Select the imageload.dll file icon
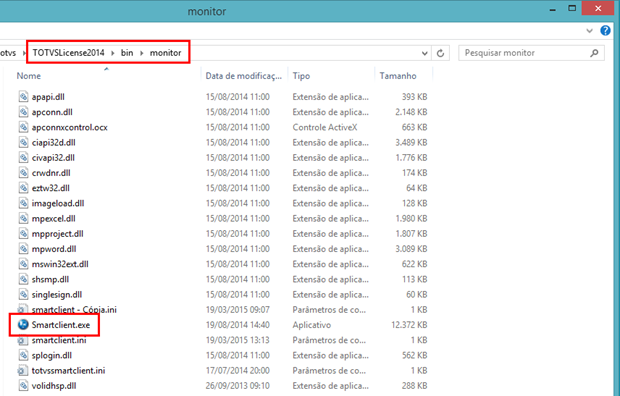Screen dimensions: 620x396 pyautogui.click(x=23, y=203)
